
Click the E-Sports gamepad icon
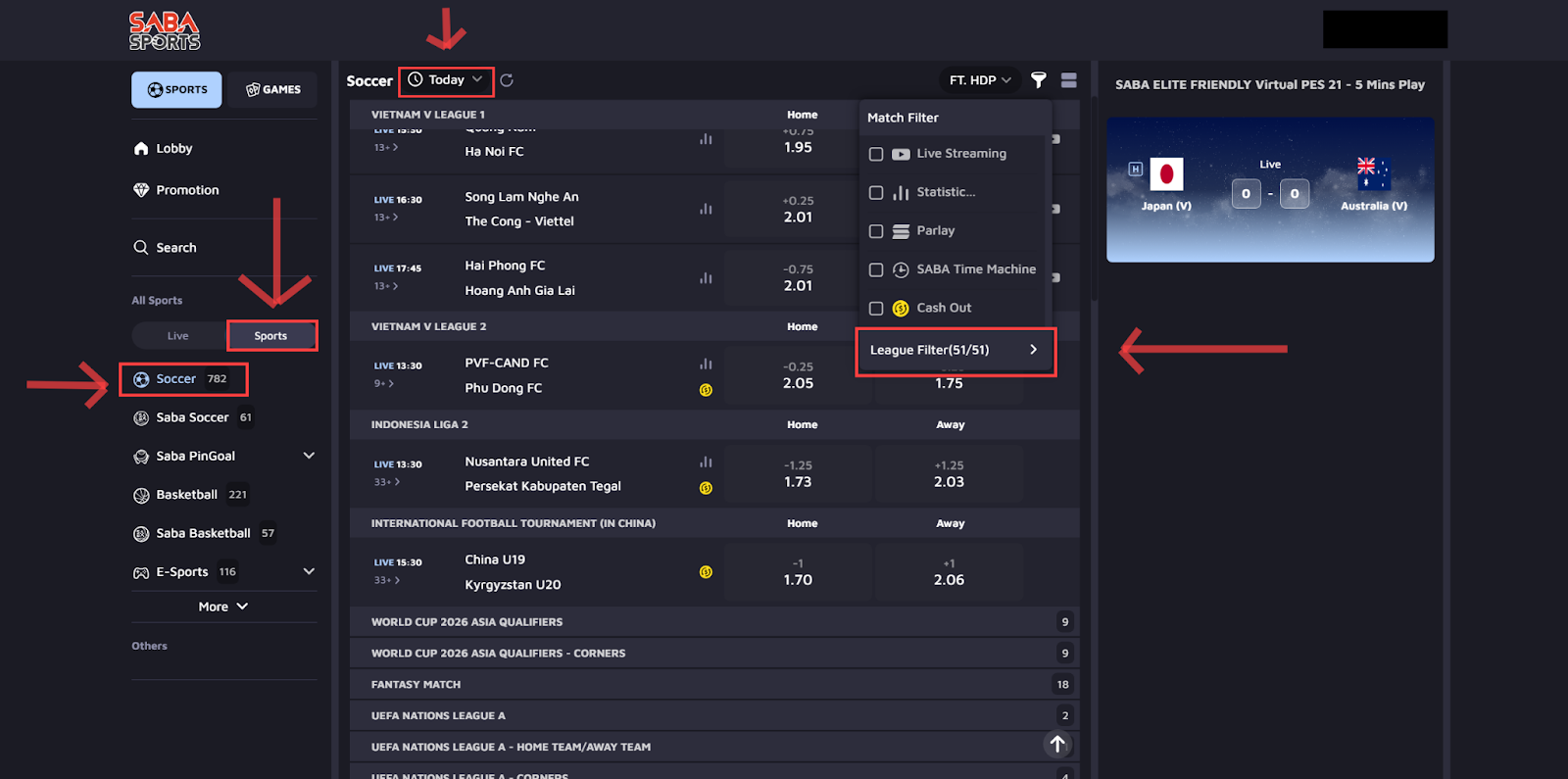click(x=141, y=572)
